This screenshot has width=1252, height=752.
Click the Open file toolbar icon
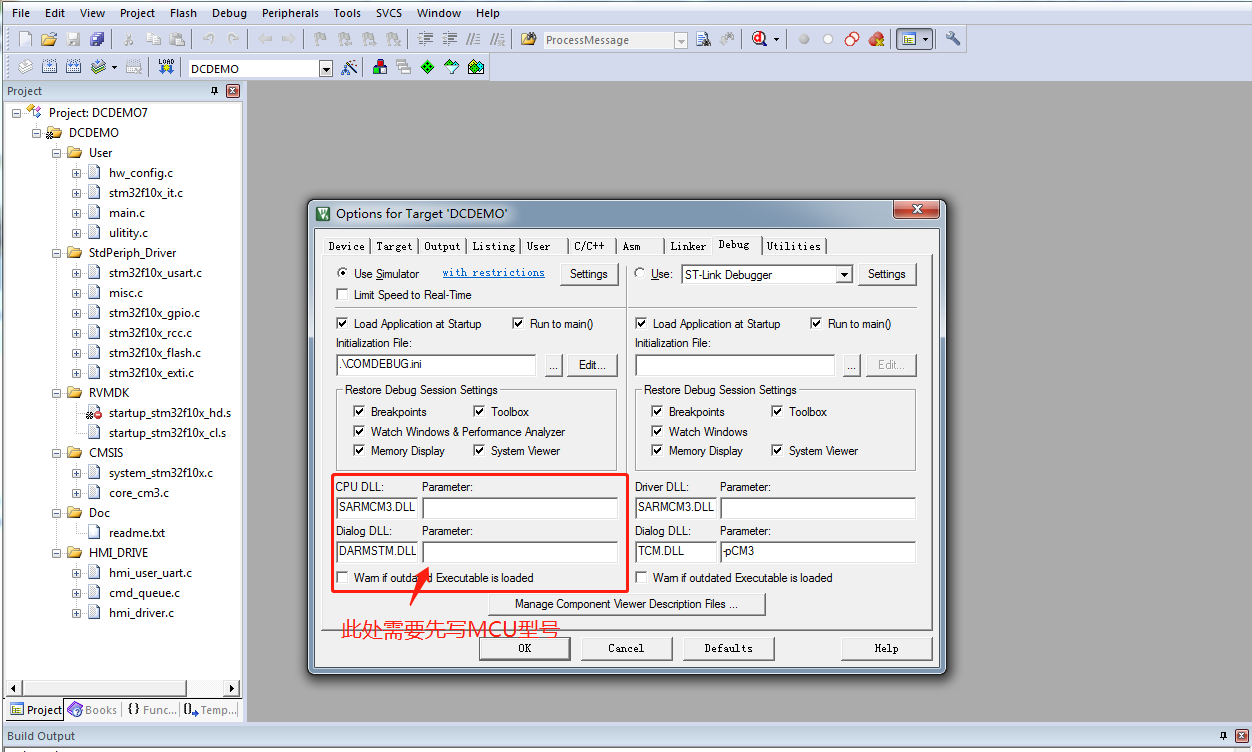pos(49,40)
